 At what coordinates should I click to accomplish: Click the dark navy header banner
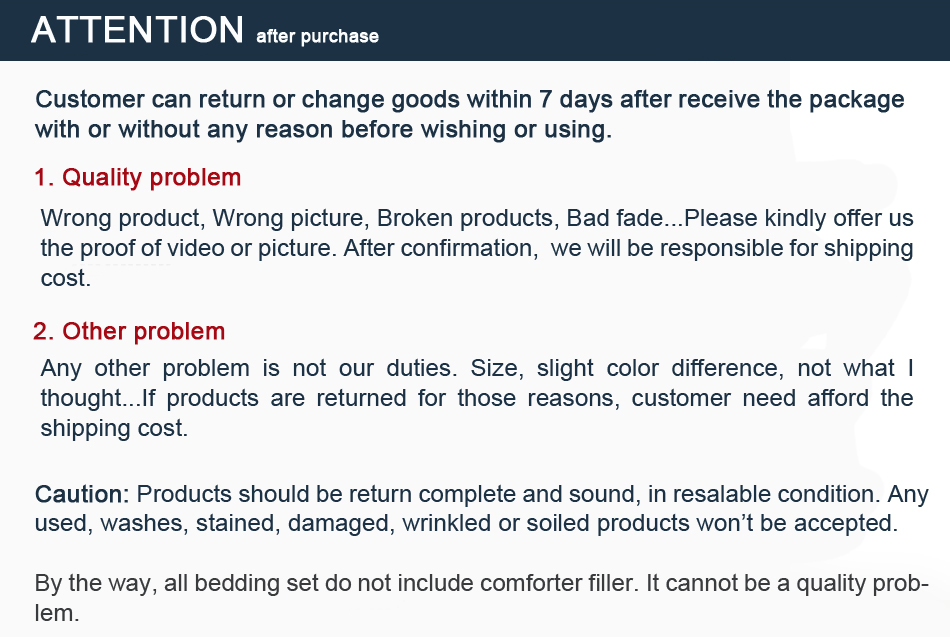point(475,30)
